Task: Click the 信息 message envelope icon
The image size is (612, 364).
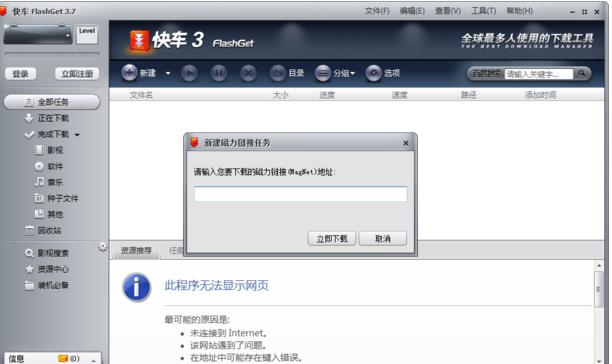Action: tap(63, 358)
